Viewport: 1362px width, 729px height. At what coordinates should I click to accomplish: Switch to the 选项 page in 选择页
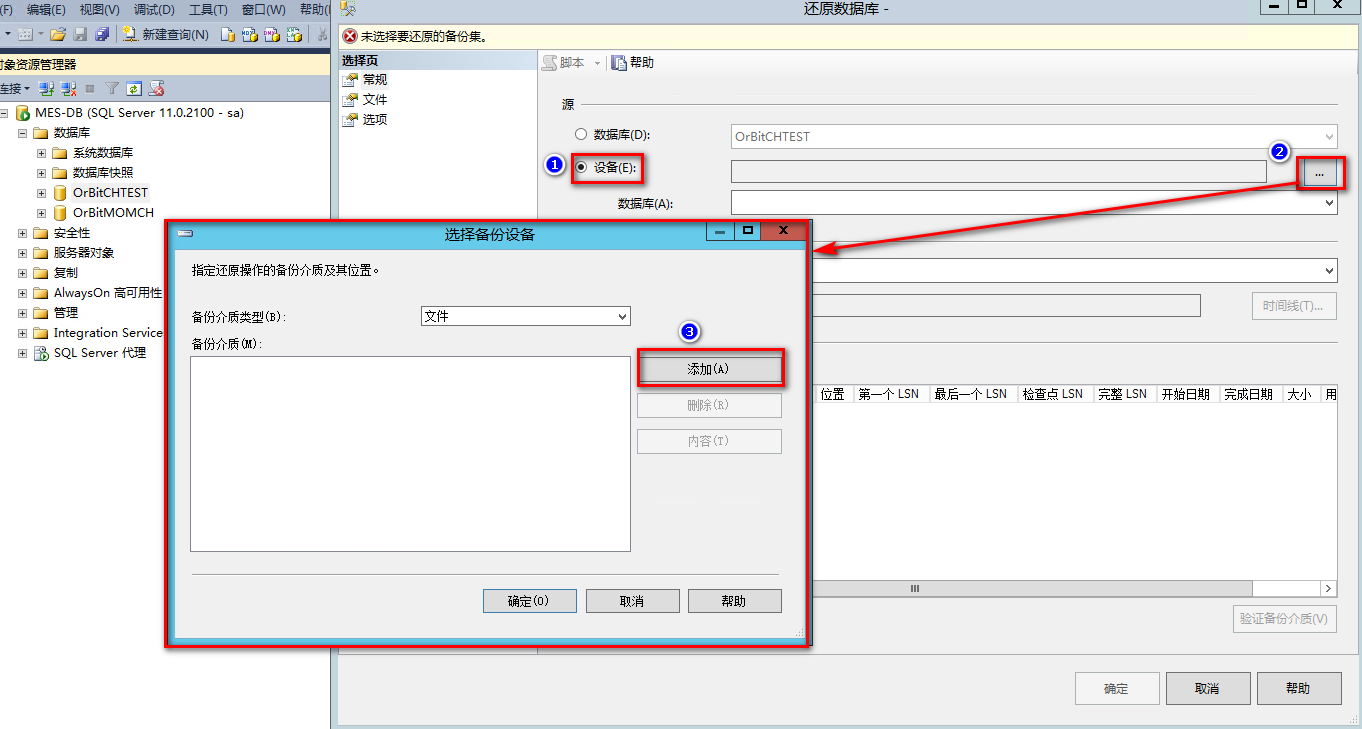375,118
